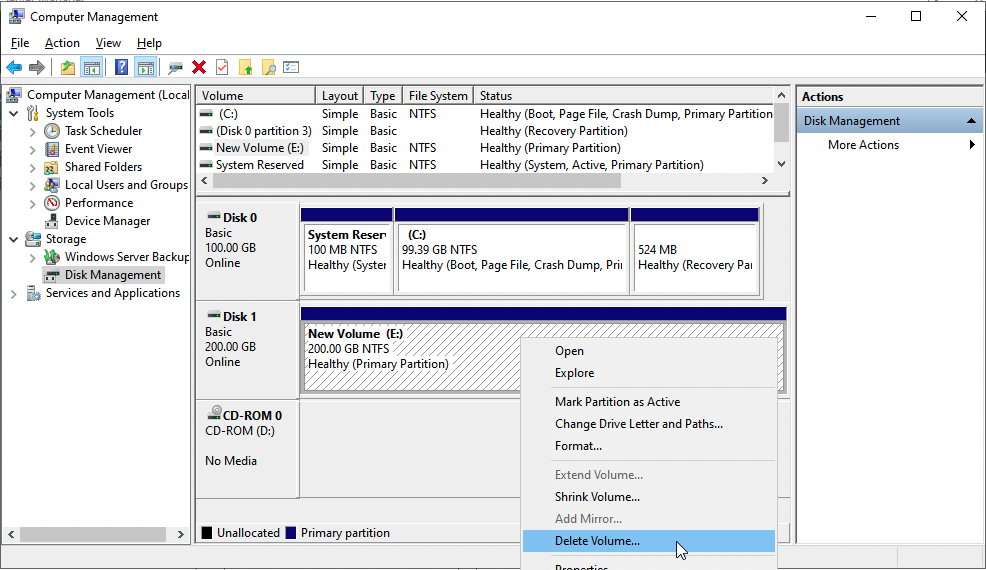Toggle Show/Hide Console Tree toolbar button

coord(92,67)
